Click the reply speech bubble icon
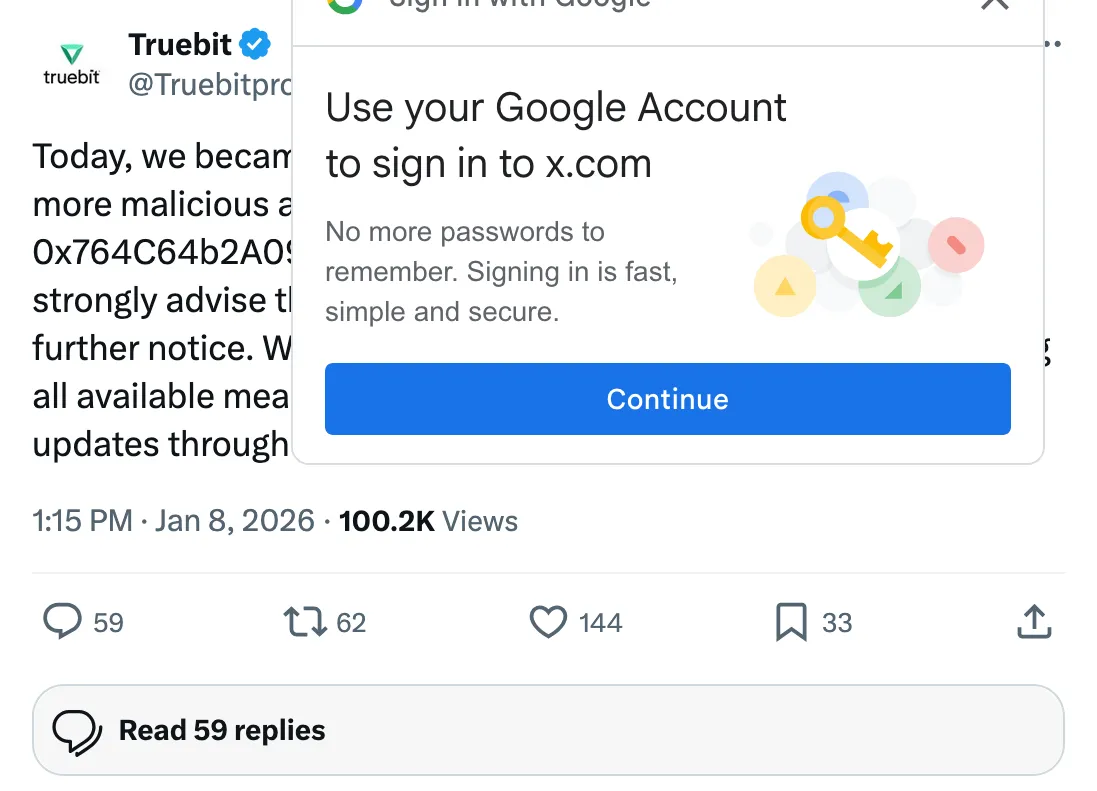1097x791 pixels. tap(62, 622)
